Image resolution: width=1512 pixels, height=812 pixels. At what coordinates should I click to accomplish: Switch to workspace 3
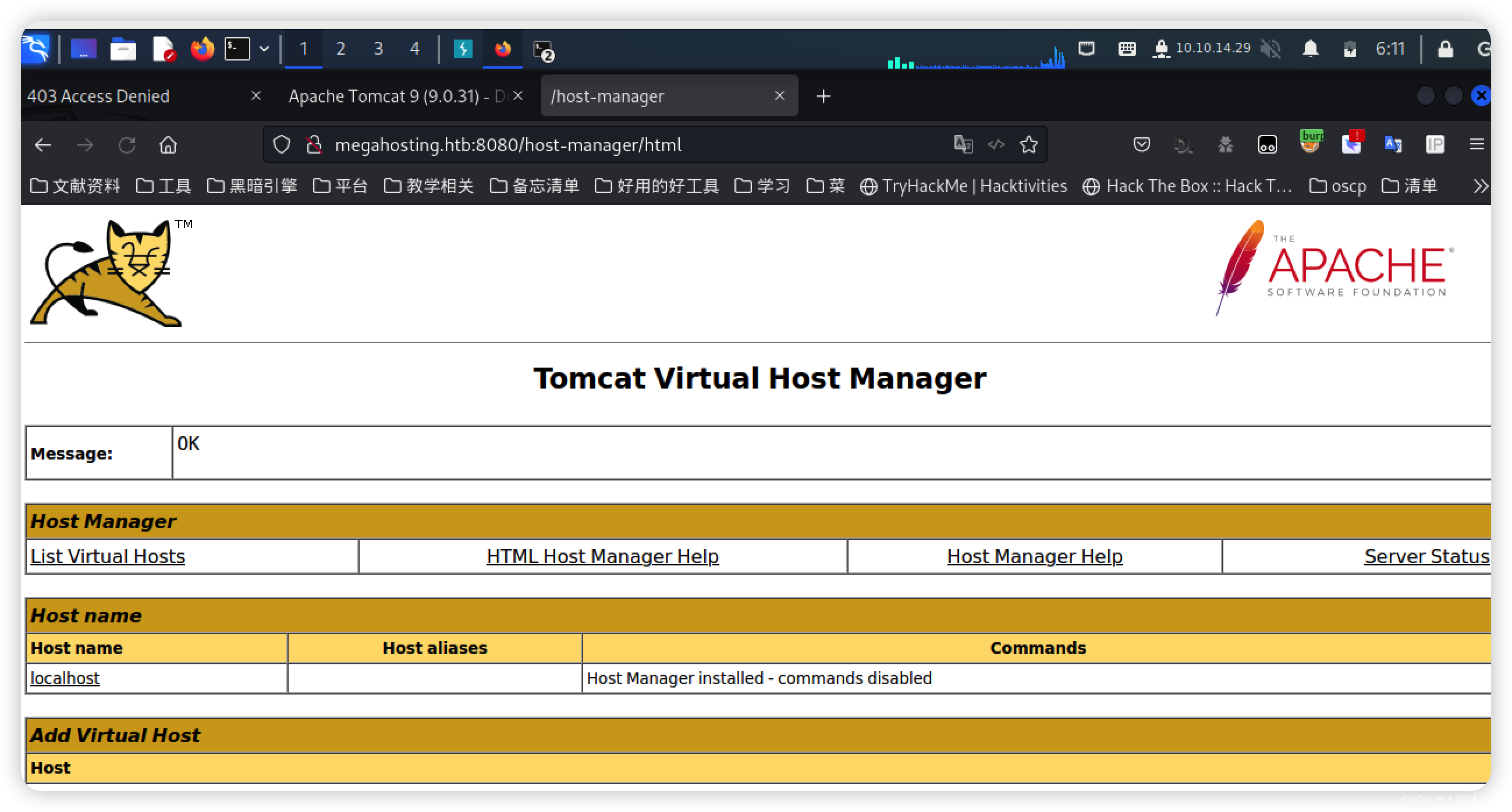(378, 49)
